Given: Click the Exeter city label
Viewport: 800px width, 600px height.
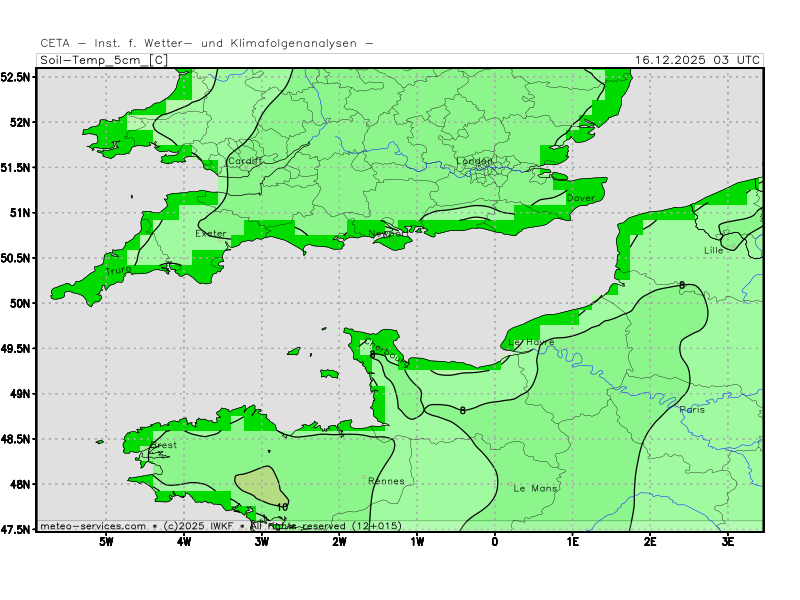Looking at the screenshot, I should pyautogui.click(x=211, y=234).
